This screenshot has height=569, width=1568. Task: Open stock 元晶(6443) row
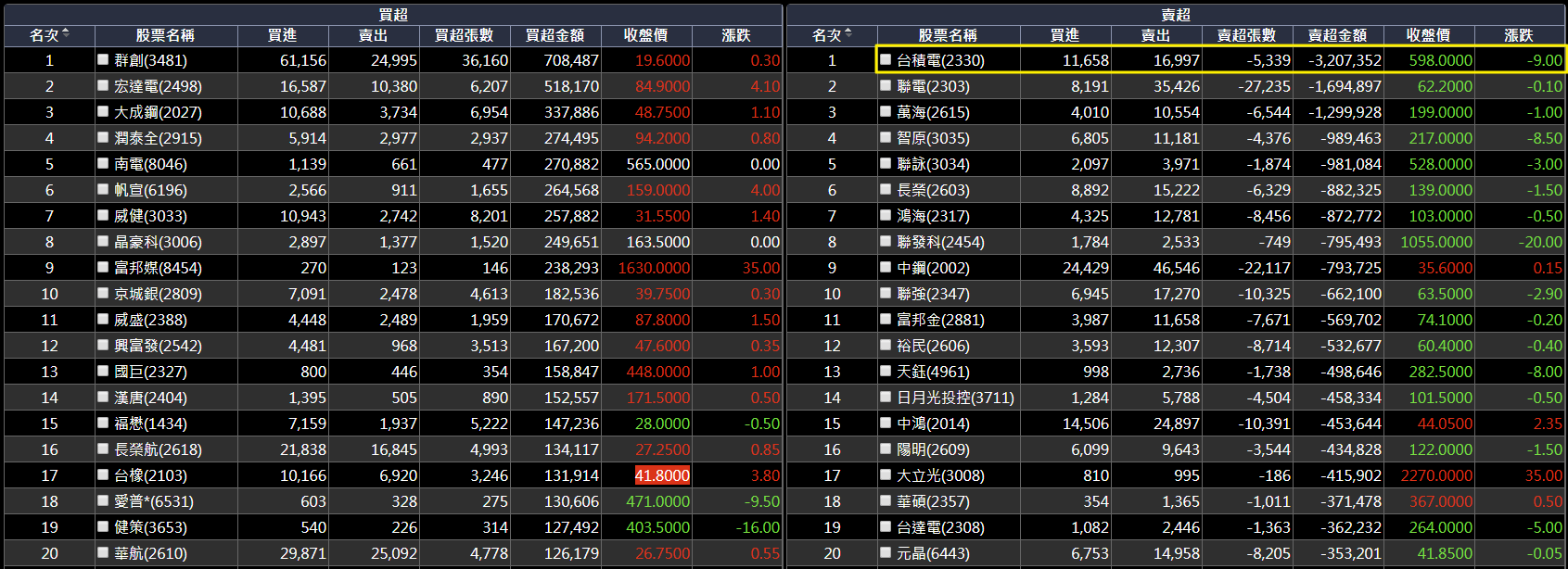coord(1176,552)
